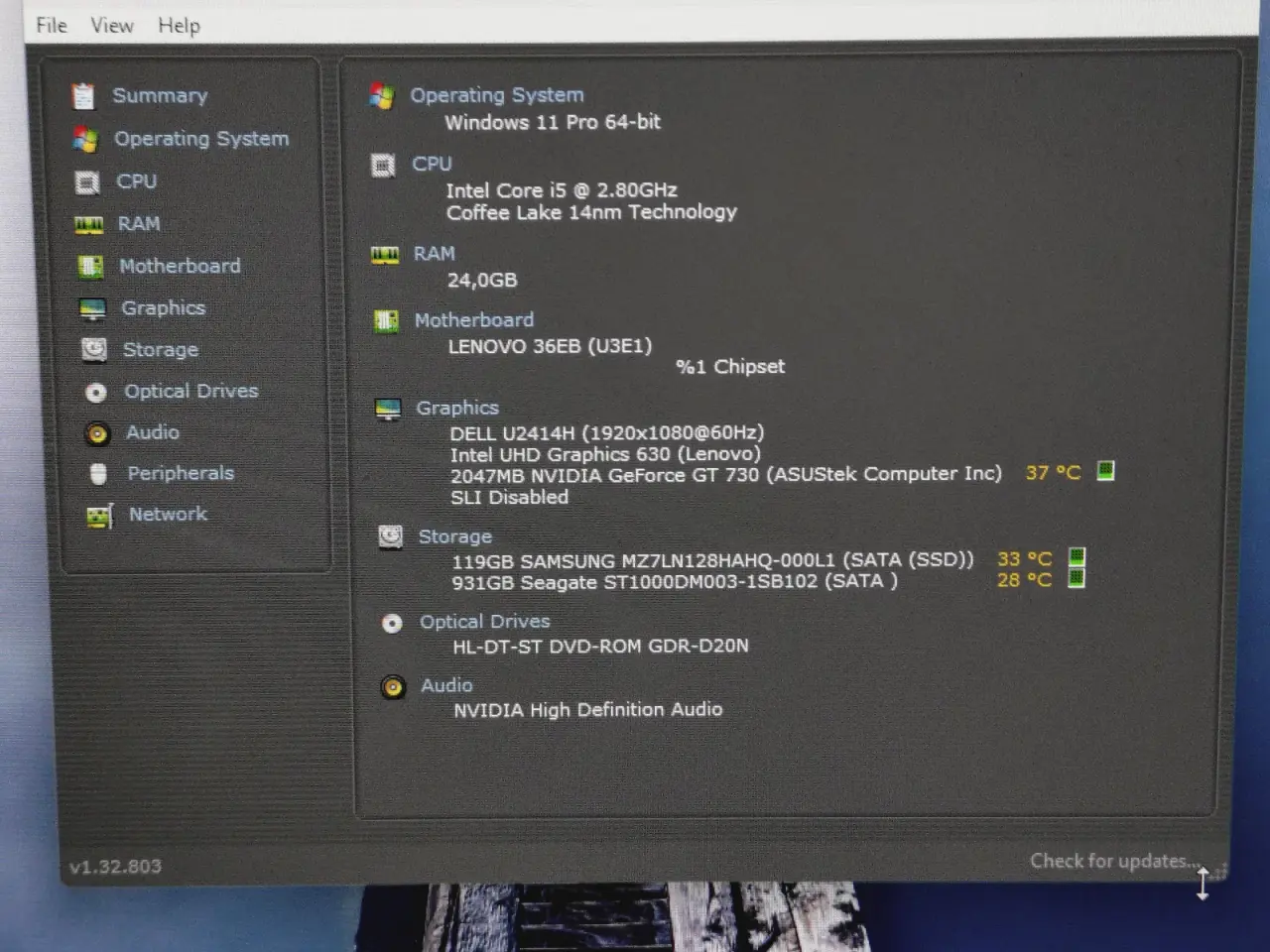Screen dimensions: 1270x952
Task: Go to the RAM section label
Action: 139,224
